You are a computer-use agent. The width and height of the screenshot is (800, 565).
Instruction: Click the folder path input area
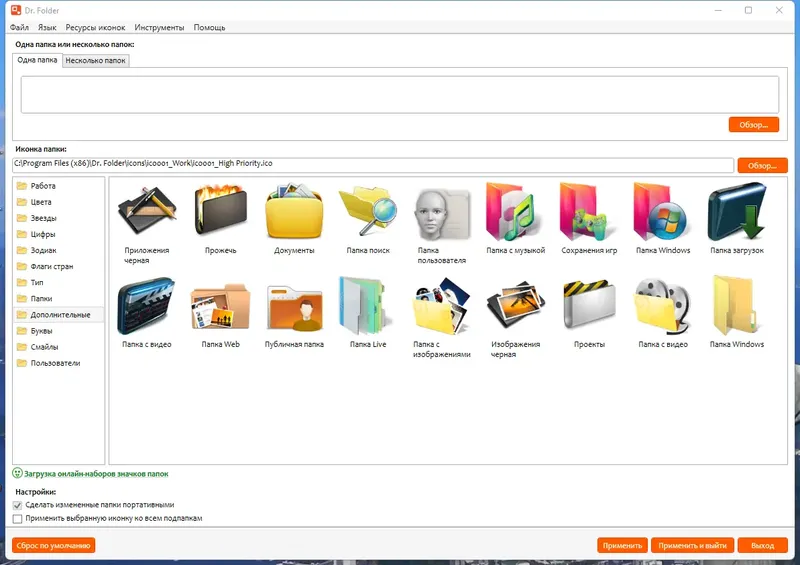click(x=399, y=94)
